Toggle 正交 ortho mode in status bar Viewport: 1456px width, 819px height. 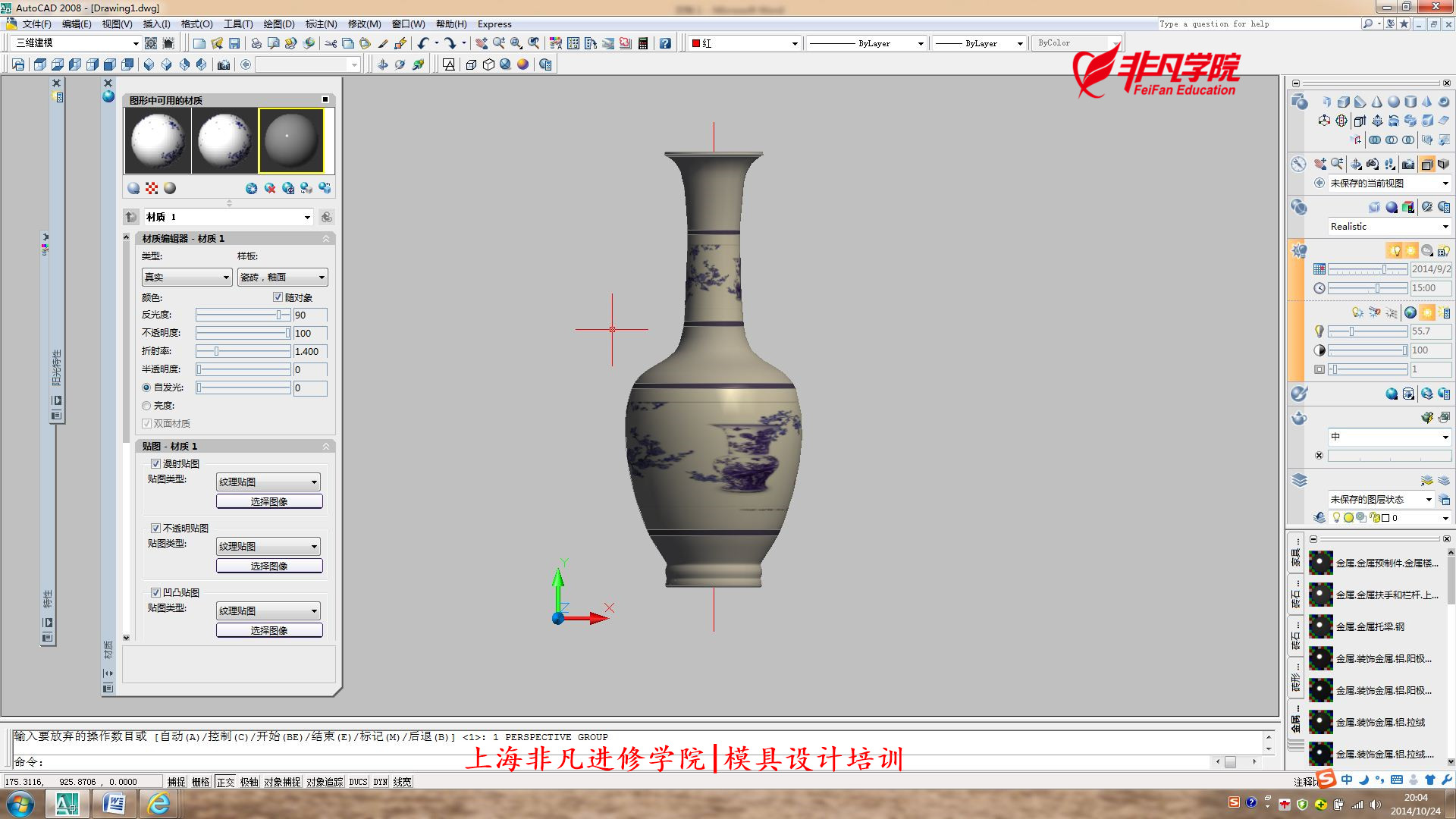pyautogui.click(x=225, y=782)
